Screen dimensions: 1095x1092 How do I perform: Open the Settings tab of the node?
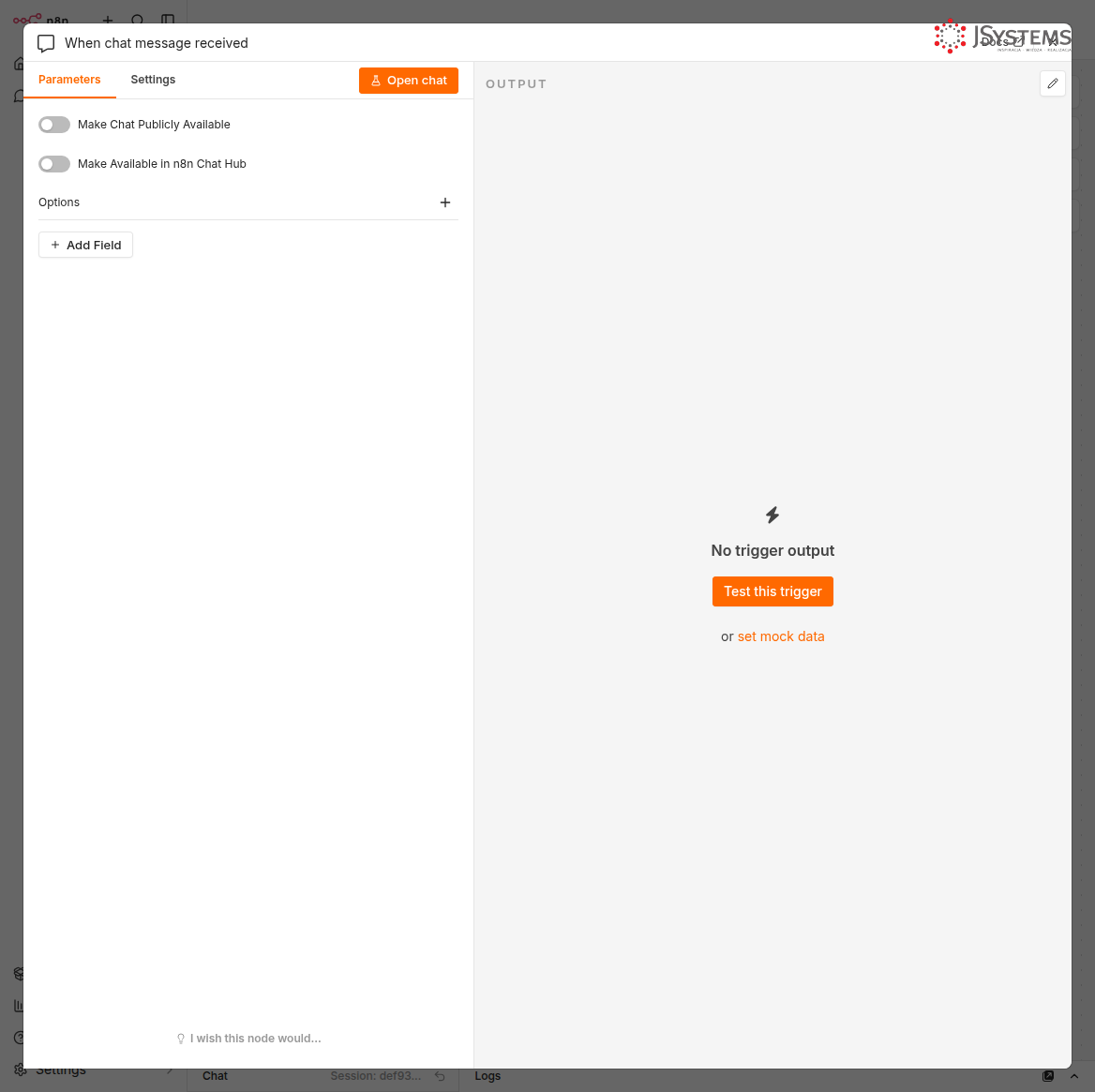pyautogui.click(x=153, y=80)
